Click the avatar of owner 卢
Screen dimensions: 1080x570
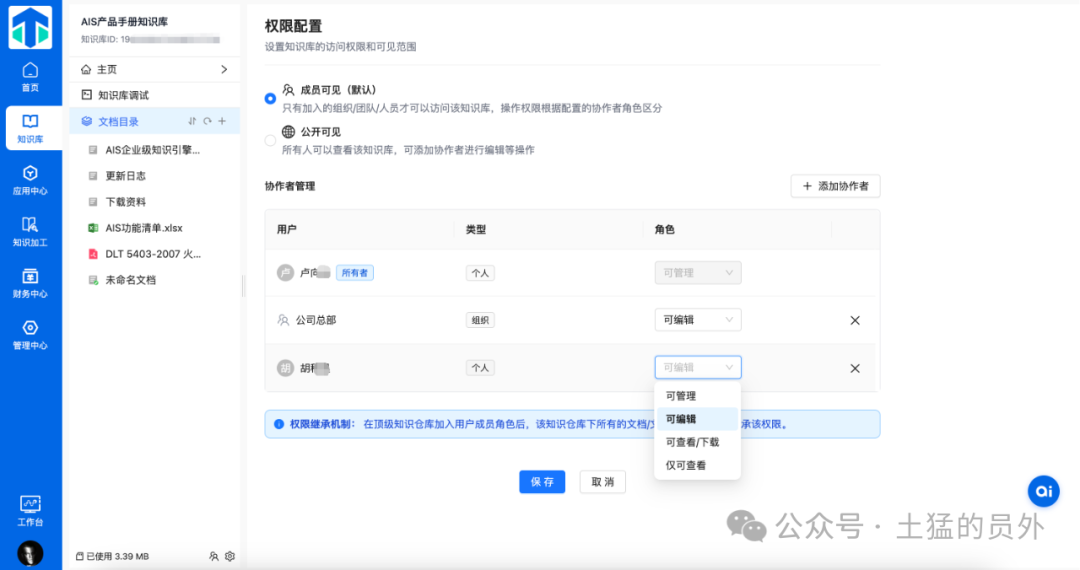click(x=285, y=273)
